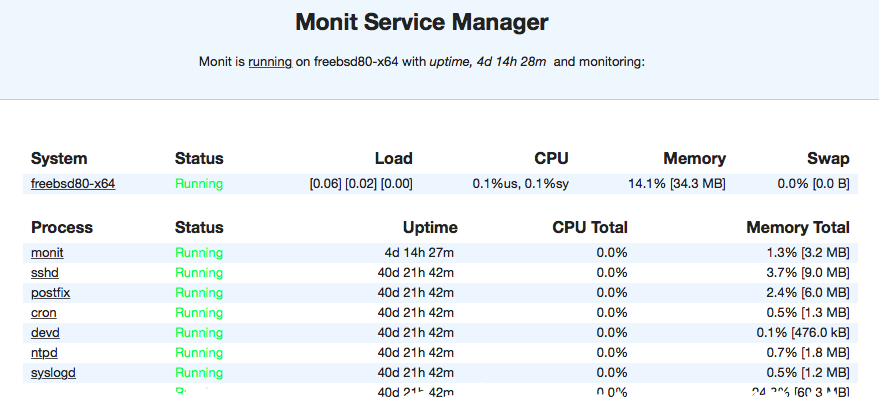Click the Swap column header
Screen dimensions: 879x404
828,158
